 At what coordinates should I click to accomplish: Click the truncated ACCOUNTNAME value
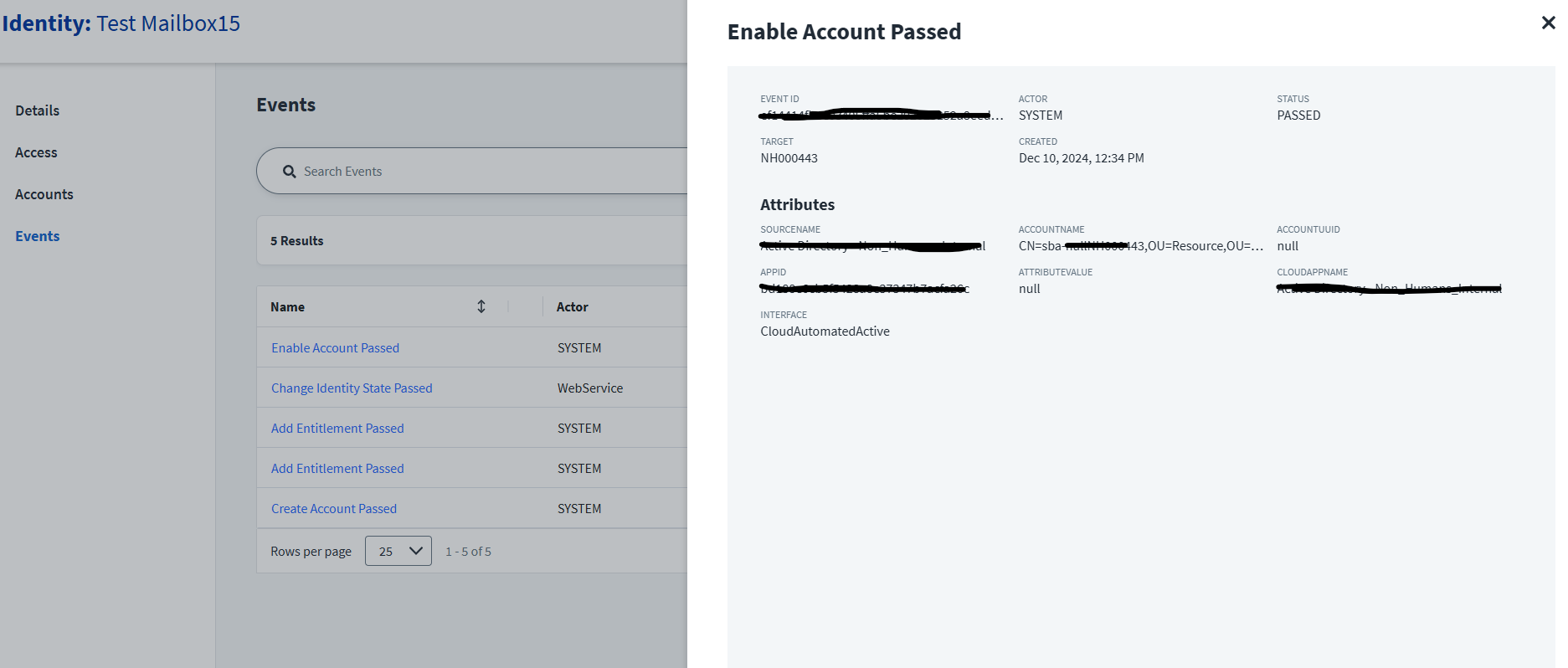(1140, 246)
